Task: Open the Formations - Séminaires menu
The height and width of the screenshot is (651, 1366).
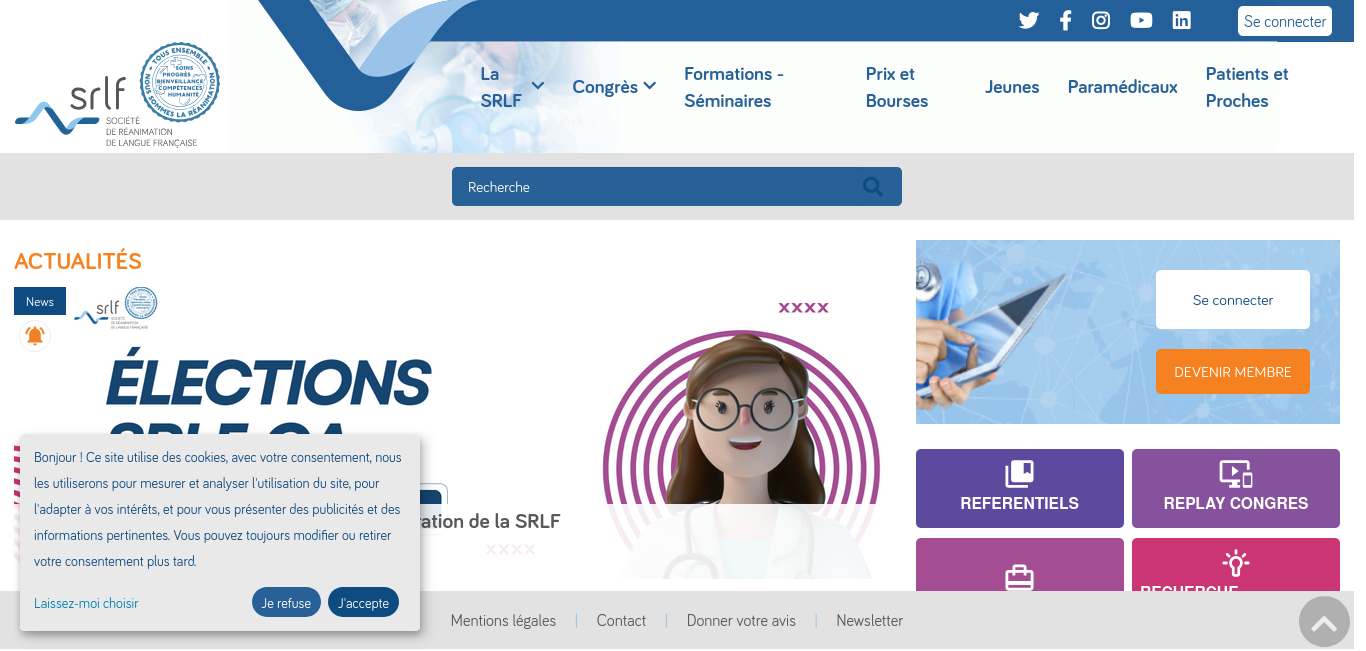Action: tap(734, 87)
